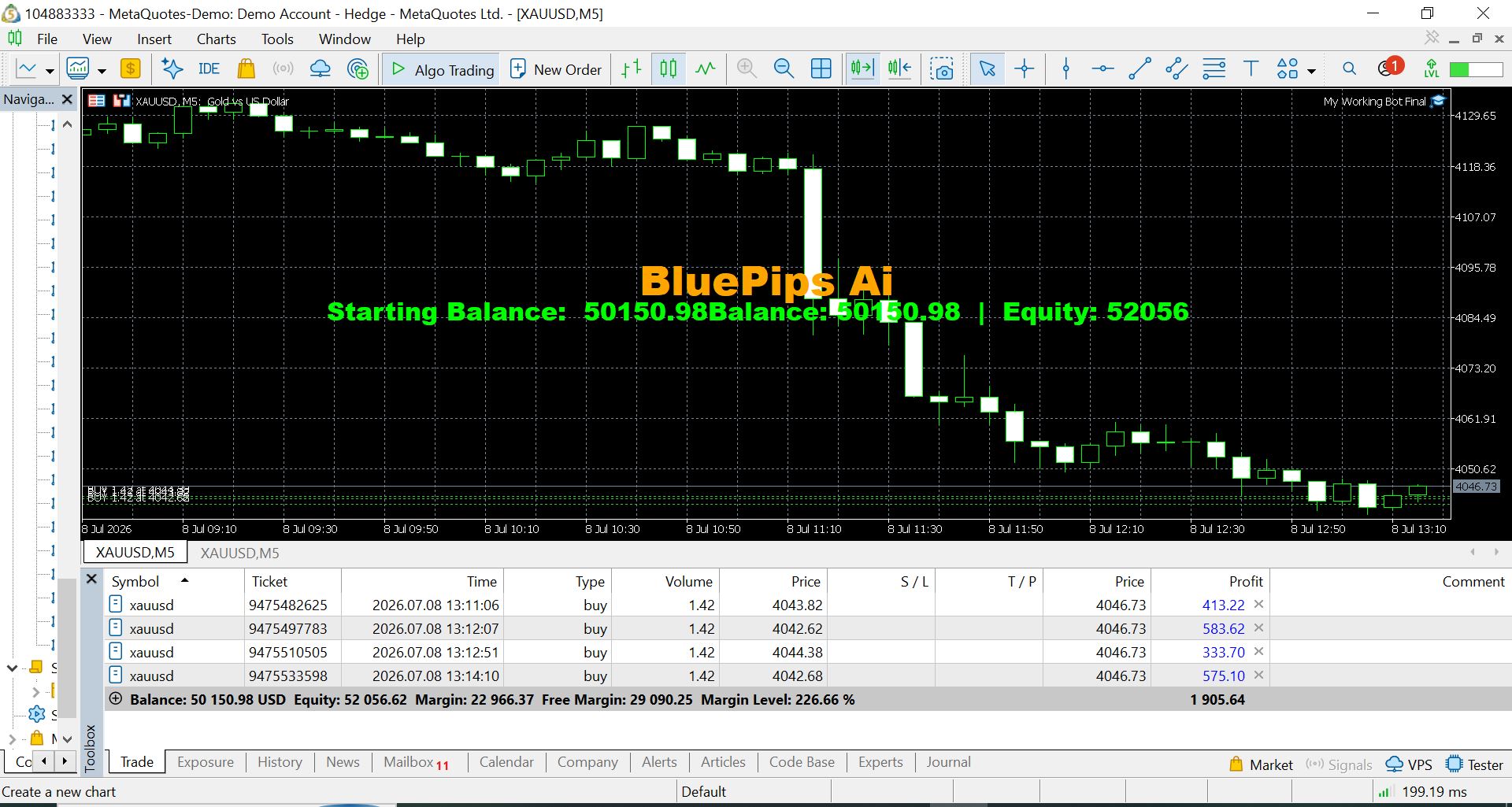1512x807 pixels.
Task: Click the Signals broadcast toolbar icon
Action: click(283, 69)
